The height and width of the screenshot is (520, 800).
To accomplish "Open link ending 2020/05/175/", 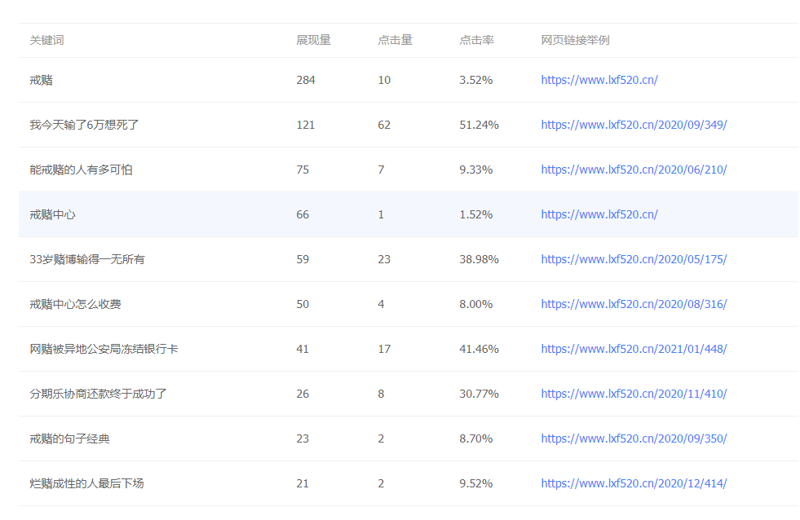I will pos(633,259).
